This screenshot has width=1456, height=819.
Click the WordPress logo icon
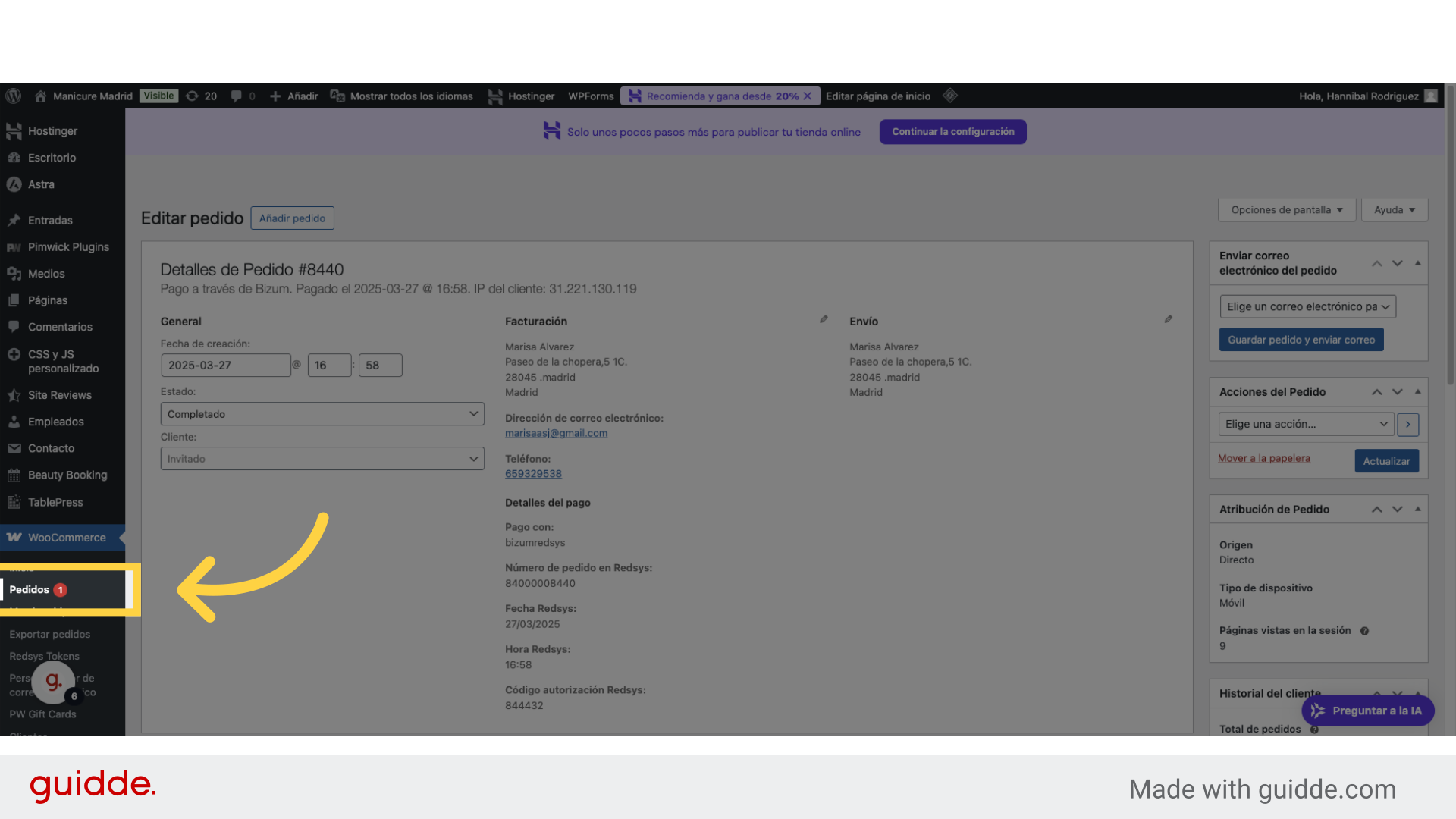pyautogui.click(x=13, y=96)
